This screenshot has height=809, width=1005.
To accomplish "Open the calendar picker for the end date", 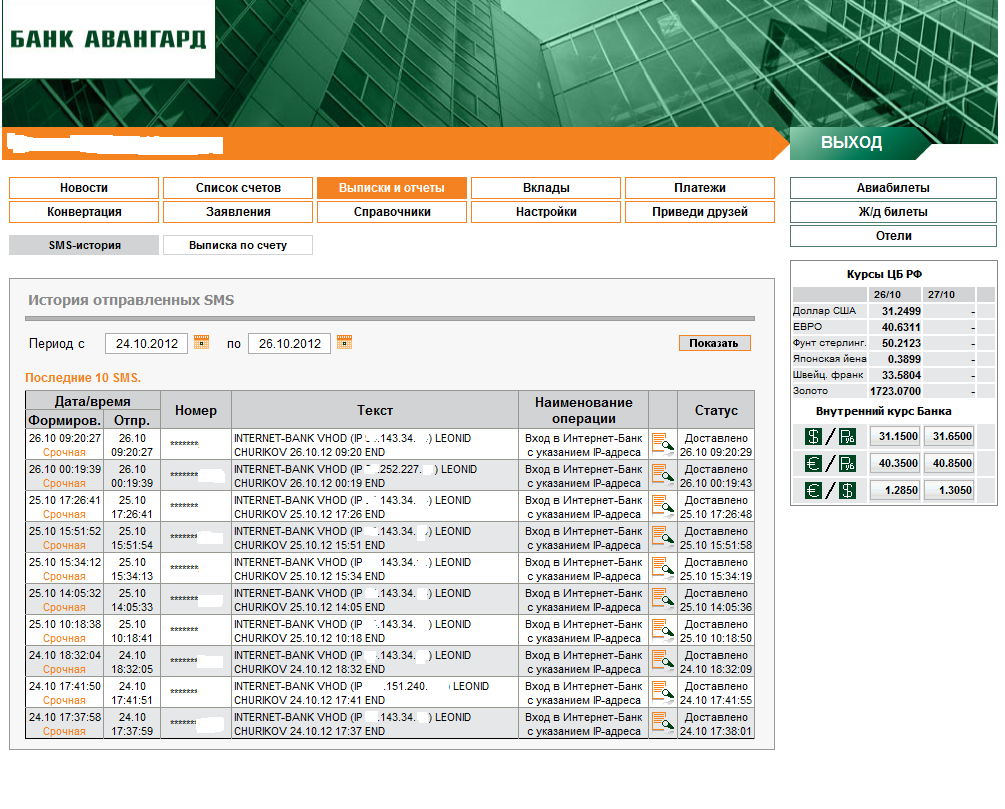I will pos(344,342).
